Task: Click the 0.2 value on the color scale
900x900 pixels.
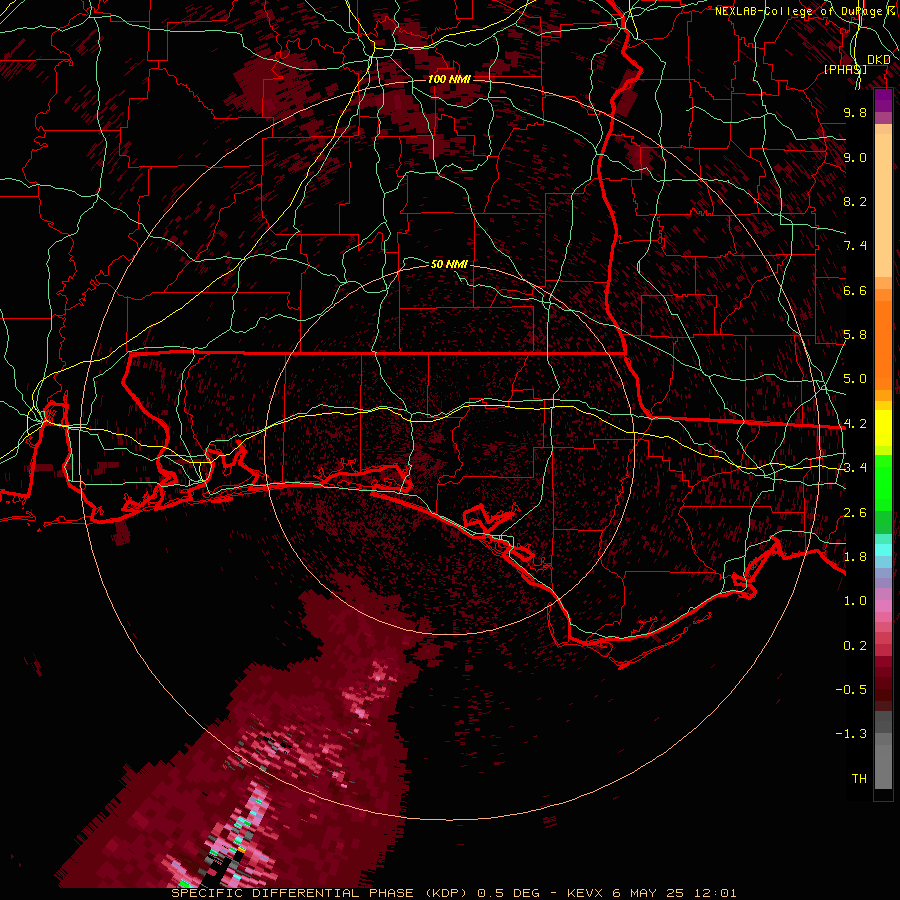Action: tap(855, 646)
